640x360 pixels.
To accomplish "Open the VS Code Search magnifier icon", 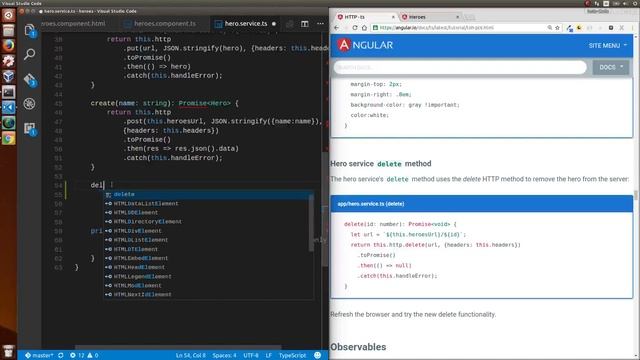I will 29,54.
